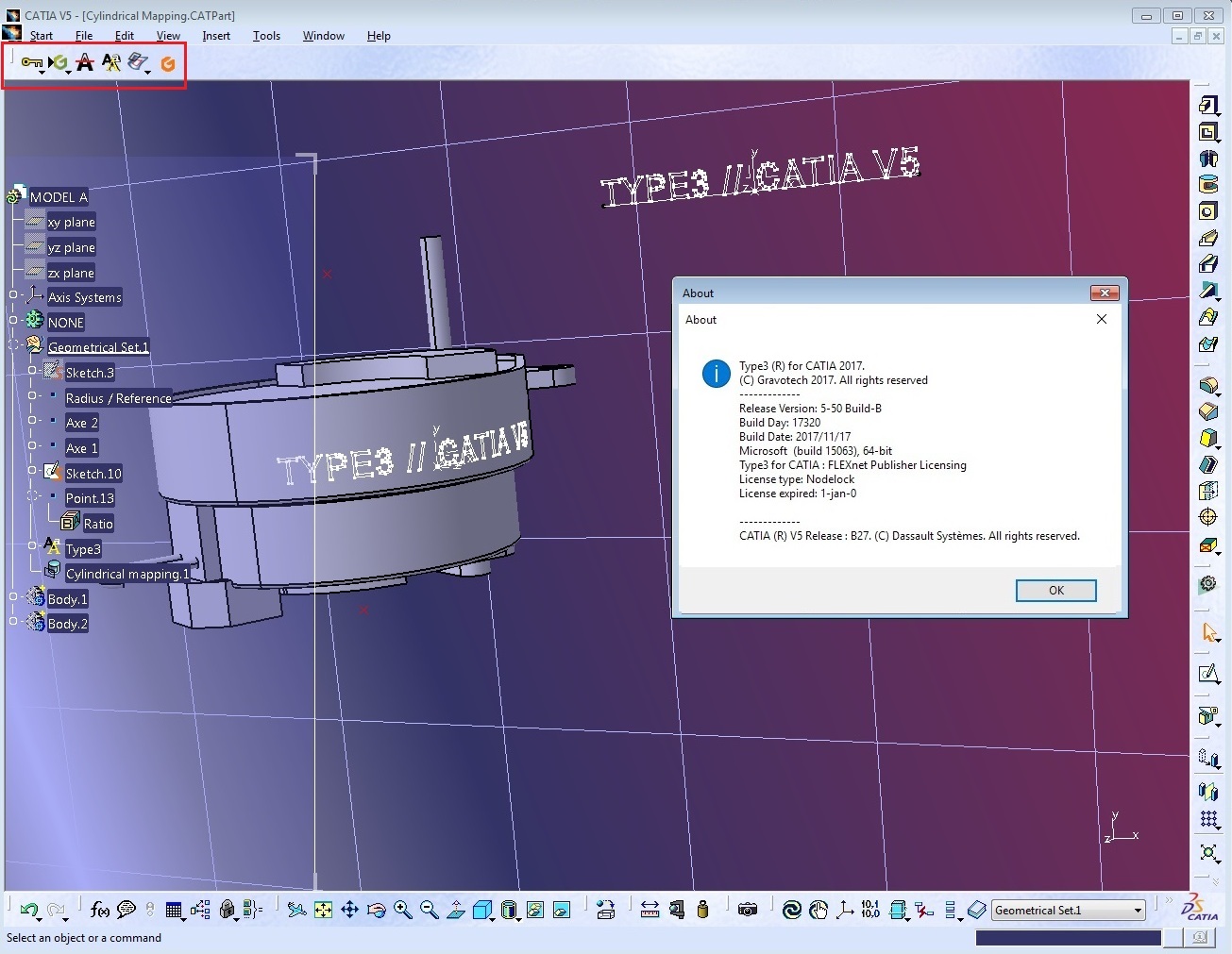
Task: Select Point.13 in the tree
Action: 90,498
